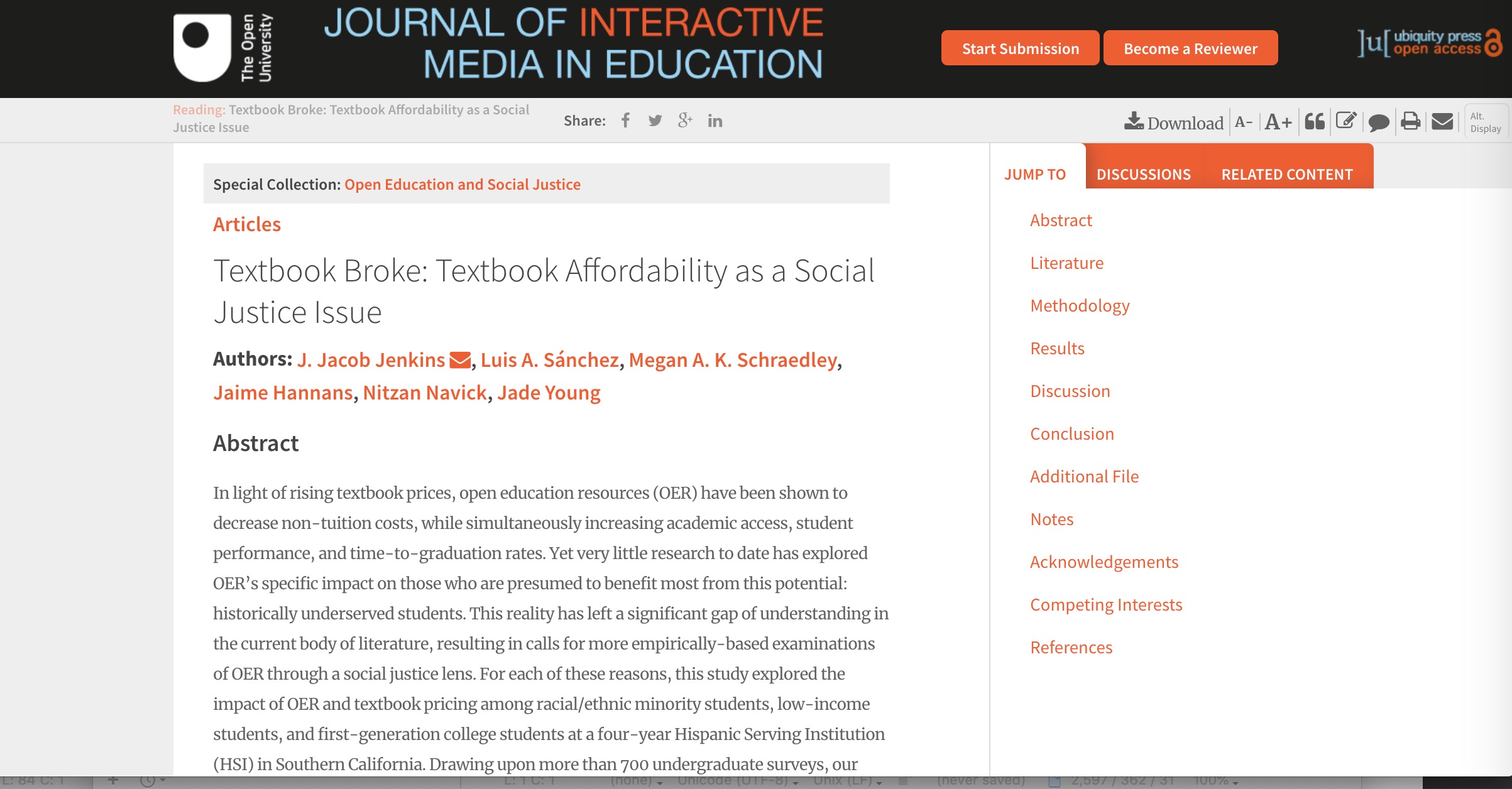Open author J. Jacob Jenkins profile
The image size is (1512, 789).
click(371, 360)
